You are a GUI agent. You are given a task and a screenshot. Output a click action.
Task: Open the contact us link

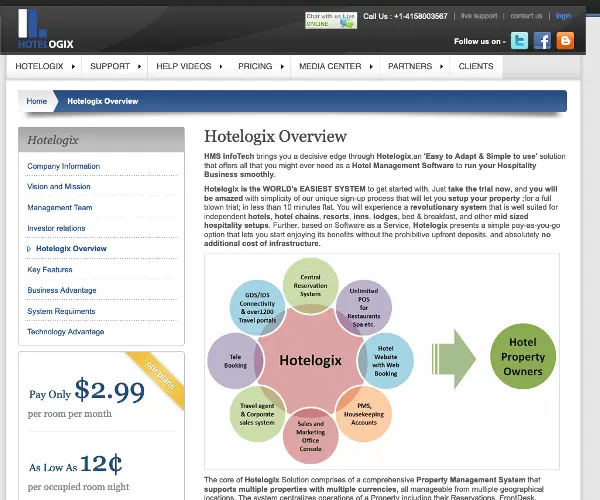click(526, 16)
